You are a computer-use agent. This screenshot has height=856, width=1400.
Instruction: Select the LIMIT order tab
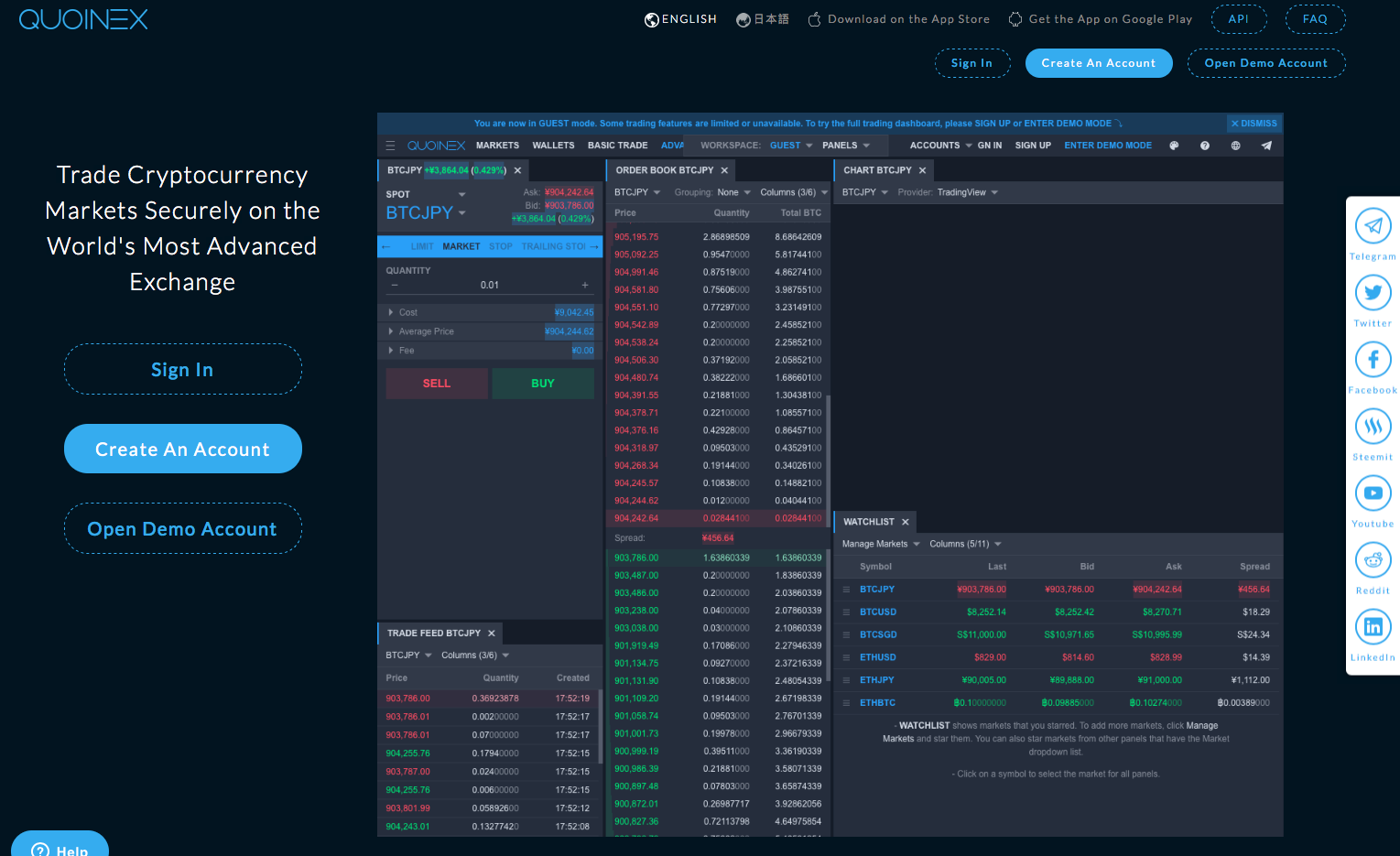[422, 246]
